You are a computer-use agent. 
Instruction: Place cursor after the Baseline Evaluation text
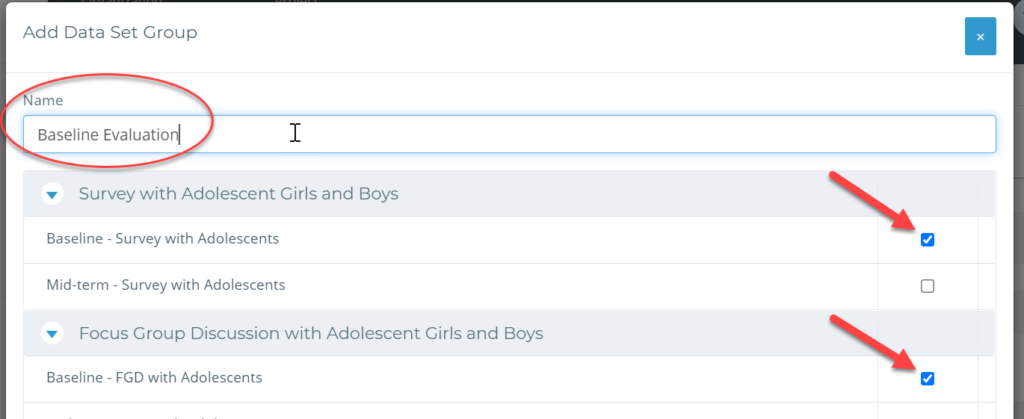click(180, 134)
